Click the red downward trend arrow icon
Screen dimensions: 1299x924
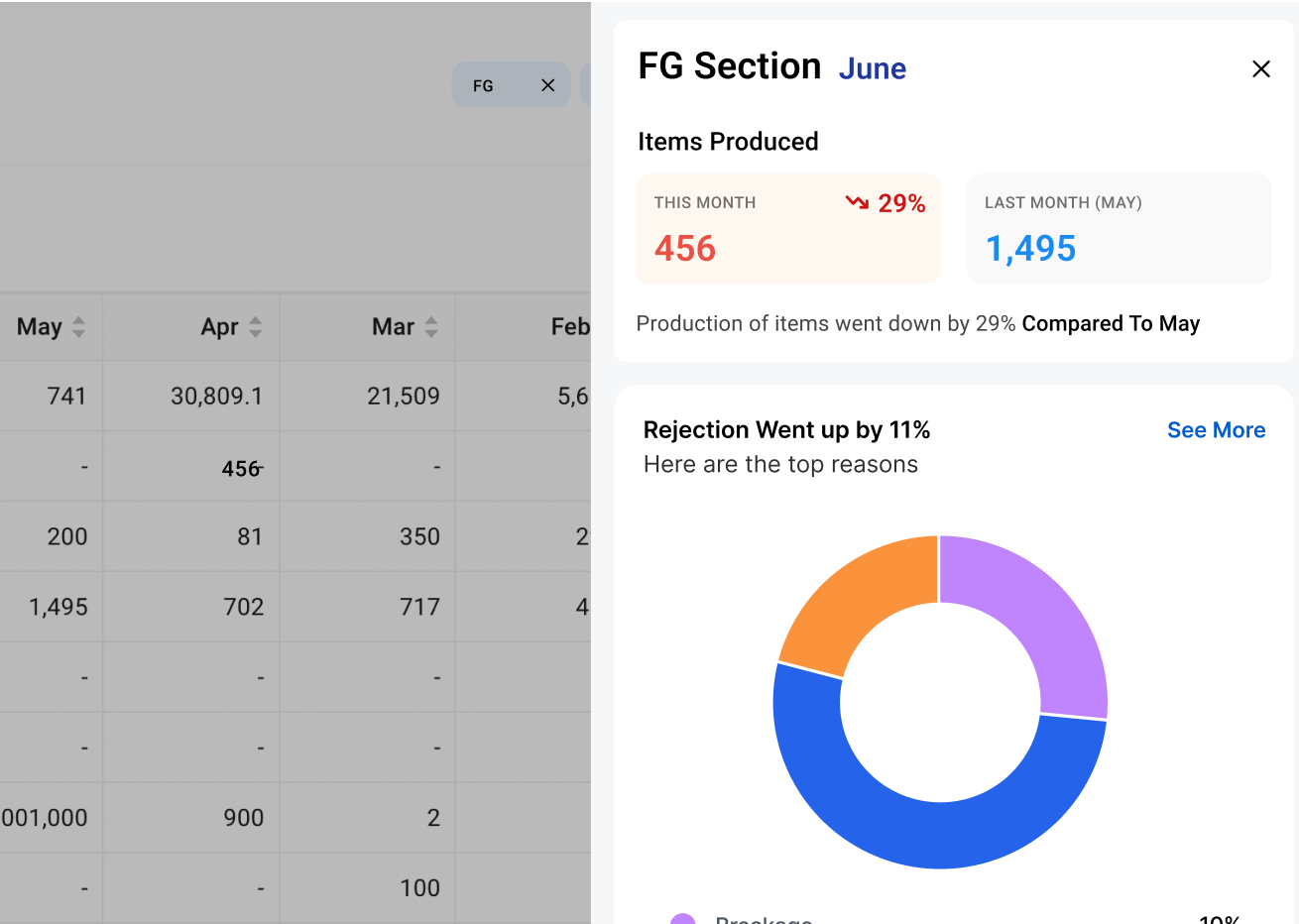click(x=857, y=202)
